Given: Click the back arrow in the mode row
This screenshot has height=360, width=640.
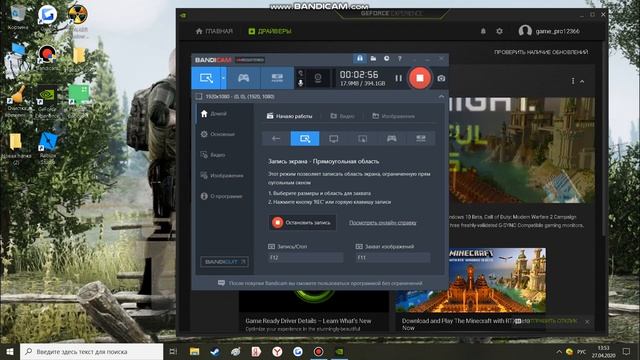Looking at the screenshot, I should click(x=276, y=139).
